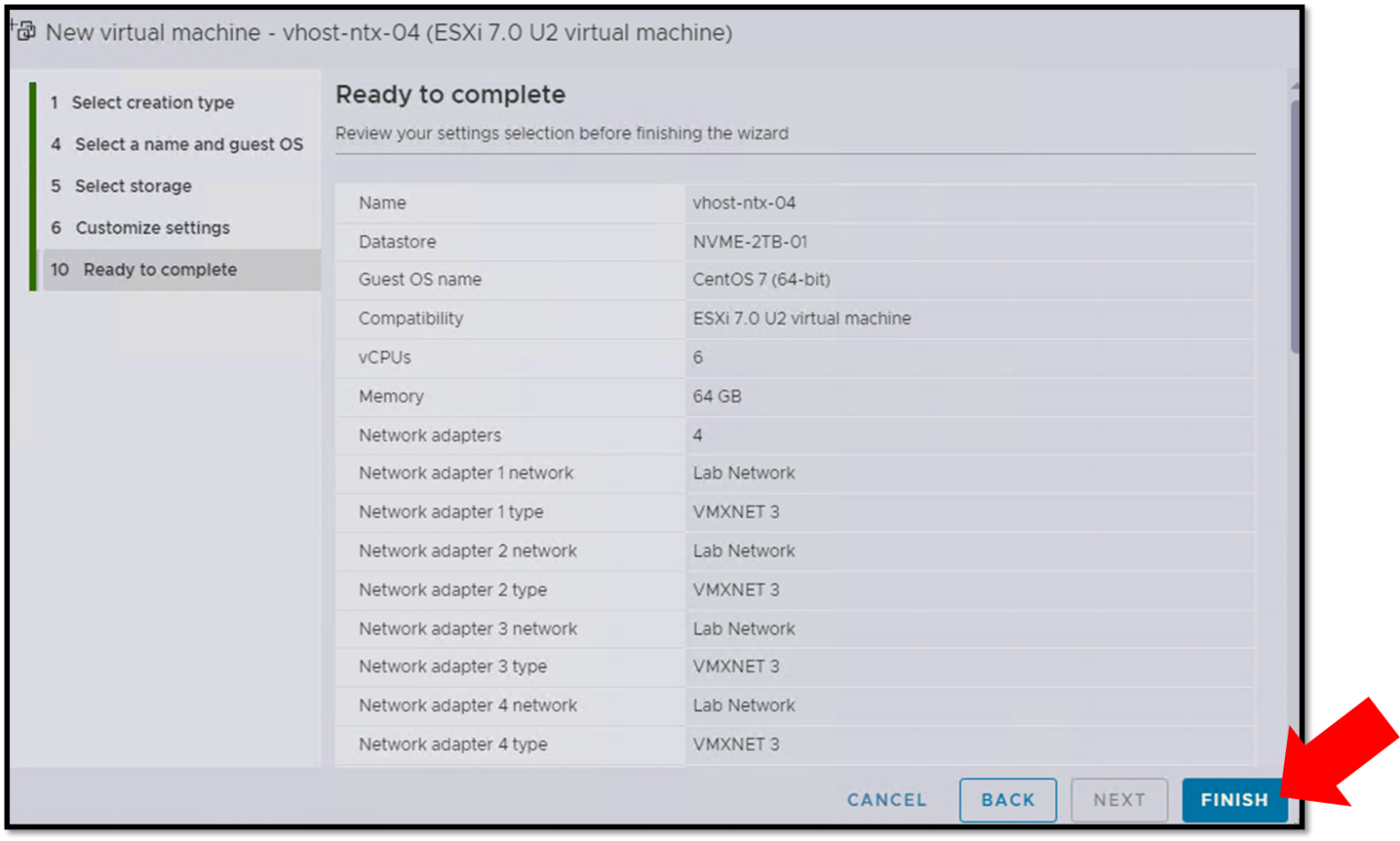Click the Datastore value NVME-2TB-01
Viewport: 1400px width, 841px height.
[x=750, y=242]
